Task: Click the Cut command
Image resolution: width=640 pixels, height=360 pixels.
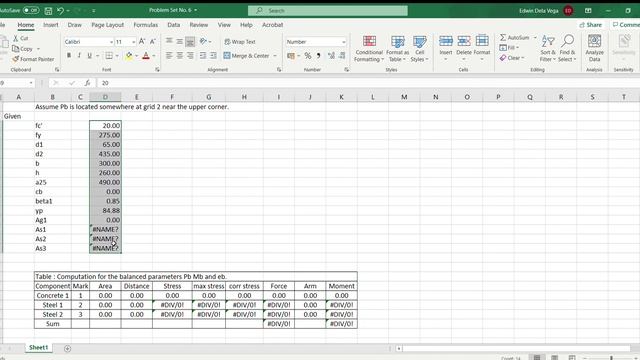Action: (21, 38)
